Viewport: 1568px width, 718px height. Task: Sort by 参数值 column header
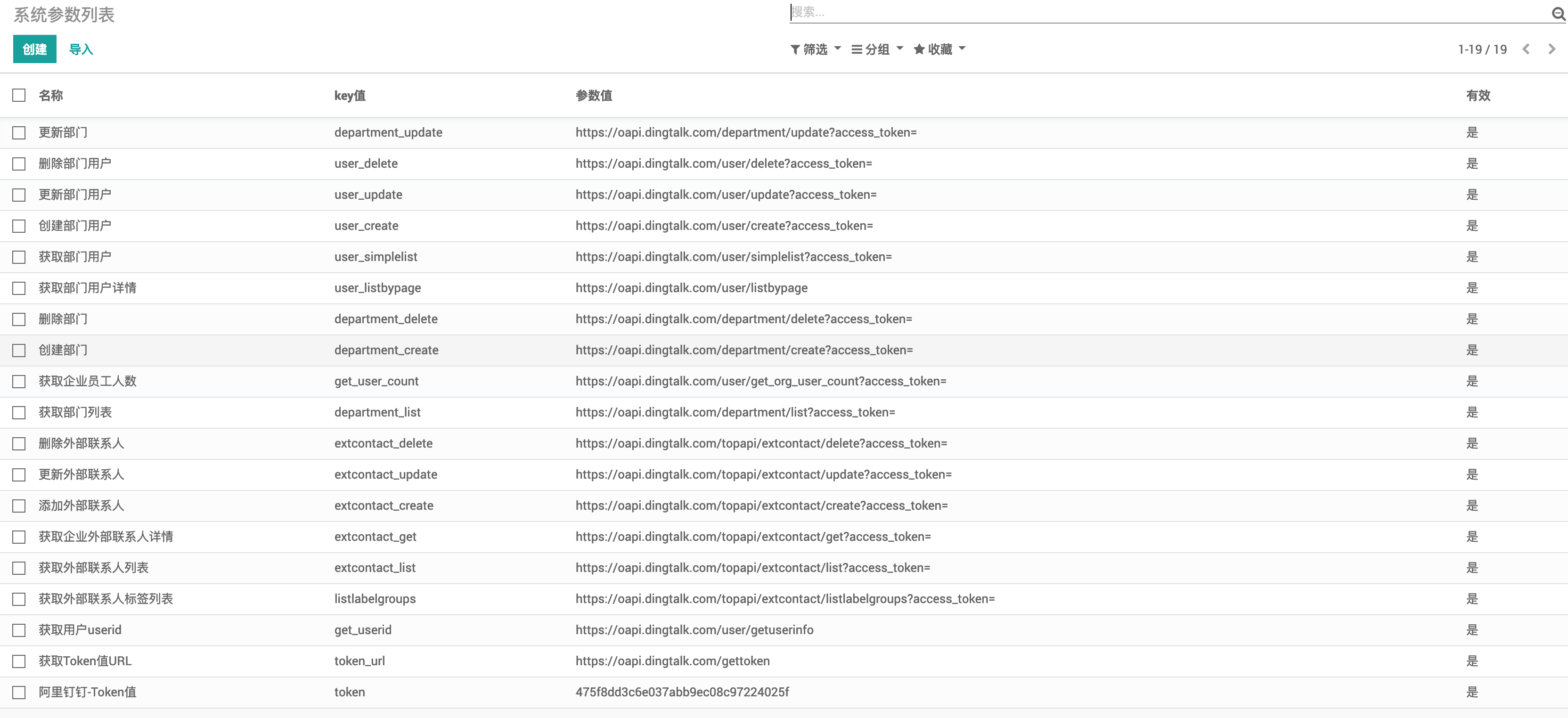click(x=594, y=96)
